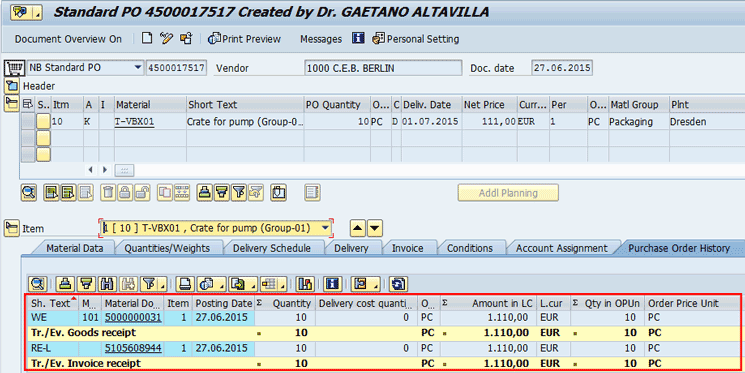Click the Vendor field 1000 C.E.B. BERLIN
The image size is (745, 373).
[383, 68]
